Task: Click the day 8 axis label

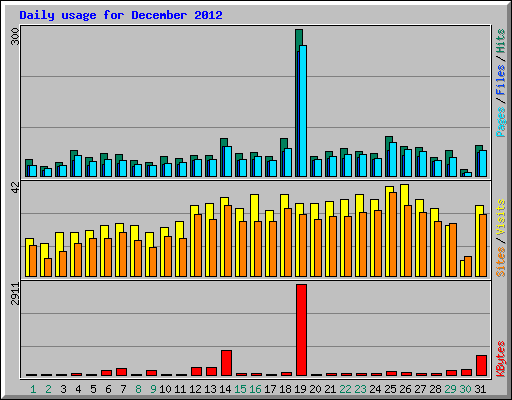Action: [x=138, y=389]
